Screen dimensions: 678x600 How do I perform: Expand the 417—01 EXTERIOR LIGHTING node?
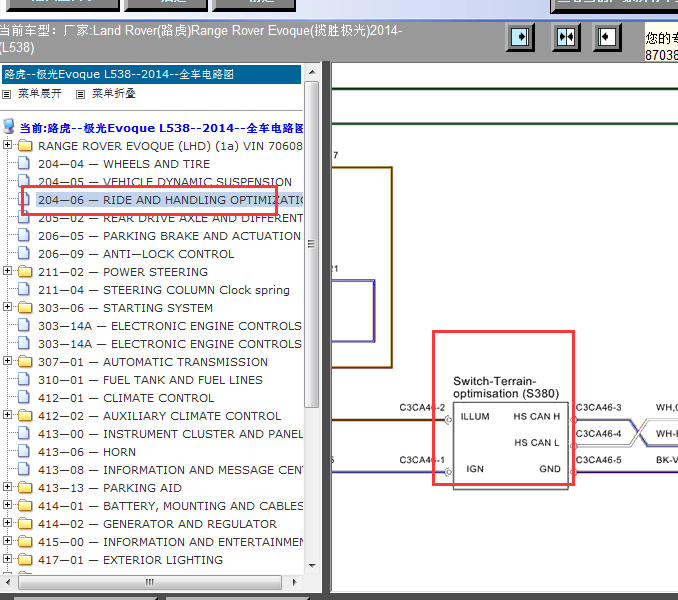click(x=7, y=559)
